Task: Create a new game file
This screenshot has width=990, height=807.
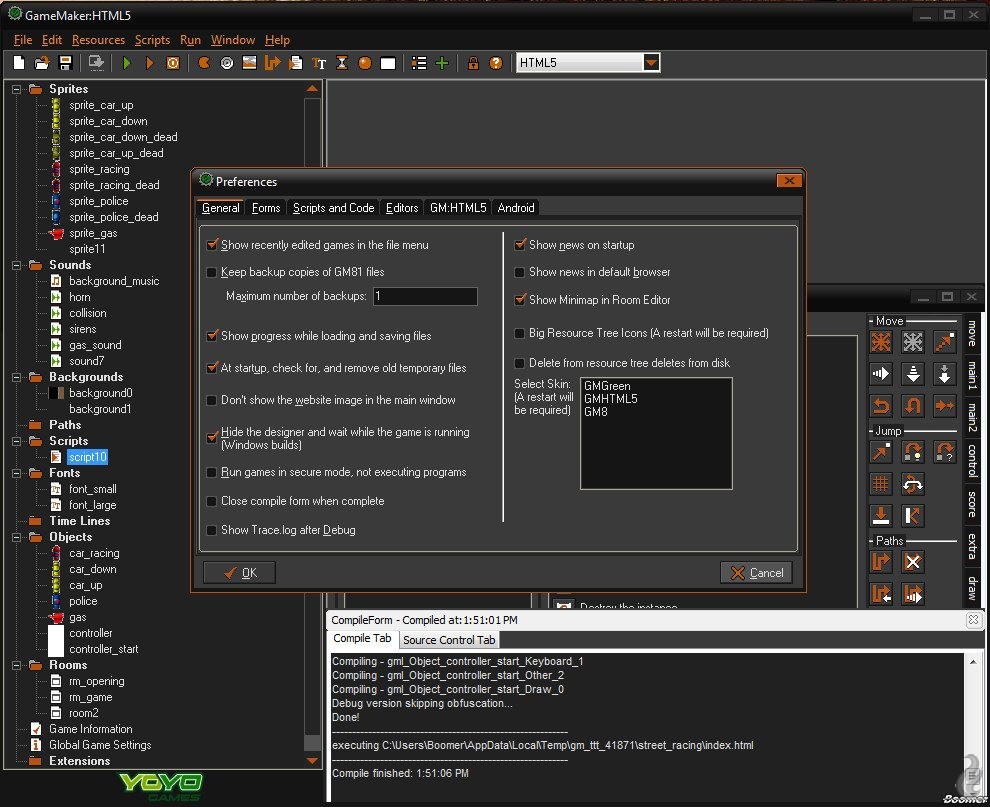Action: [x=19, y=63]
